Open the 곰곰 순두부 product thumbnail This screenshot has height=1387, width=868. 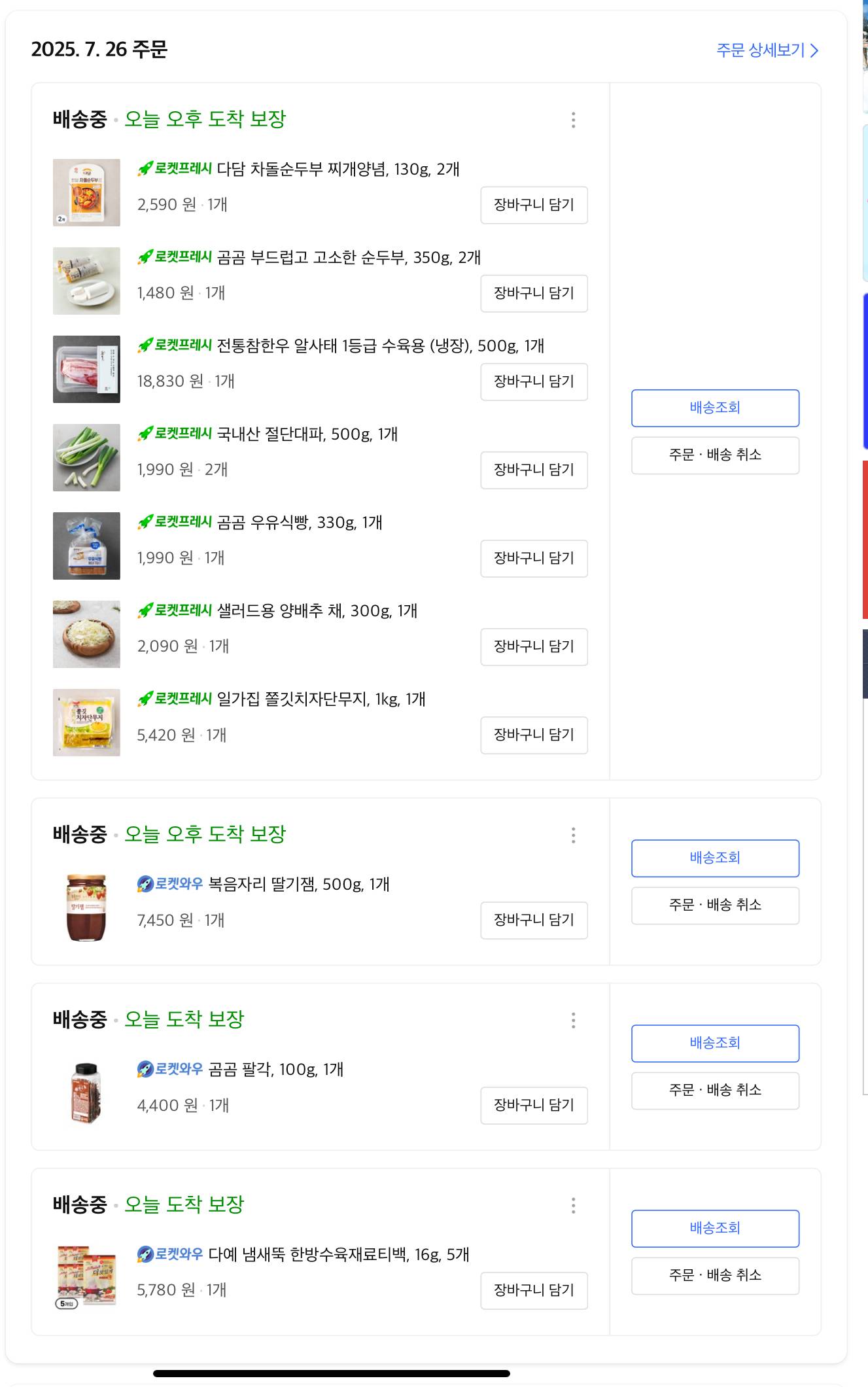(x=86, y=281)
